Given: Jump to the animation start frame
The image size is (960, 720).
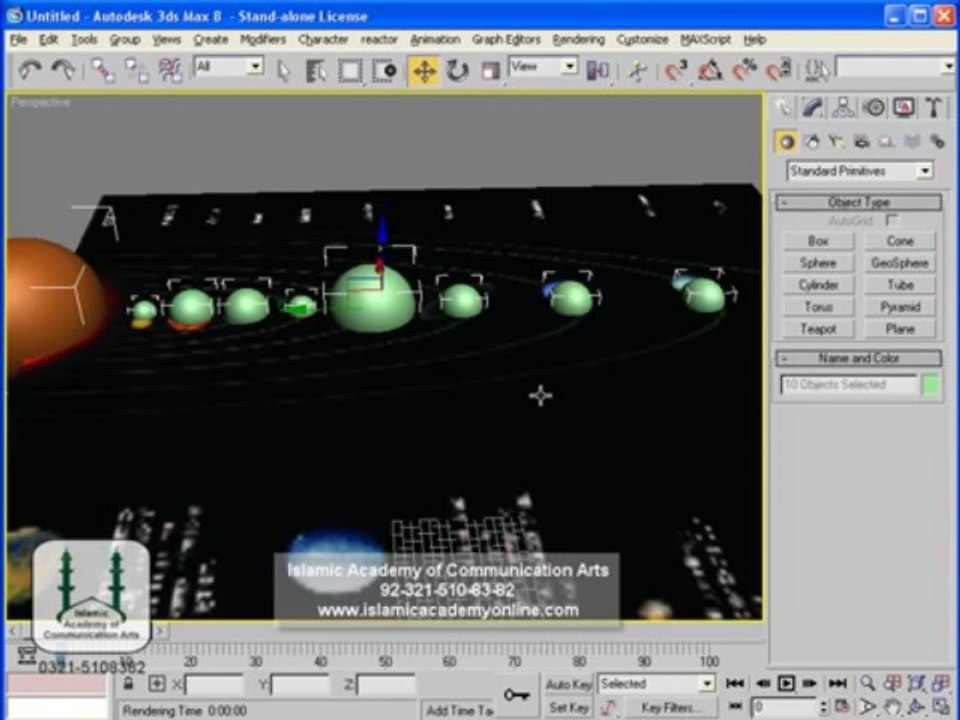Looking at the screenshot, I should point(735,683).
